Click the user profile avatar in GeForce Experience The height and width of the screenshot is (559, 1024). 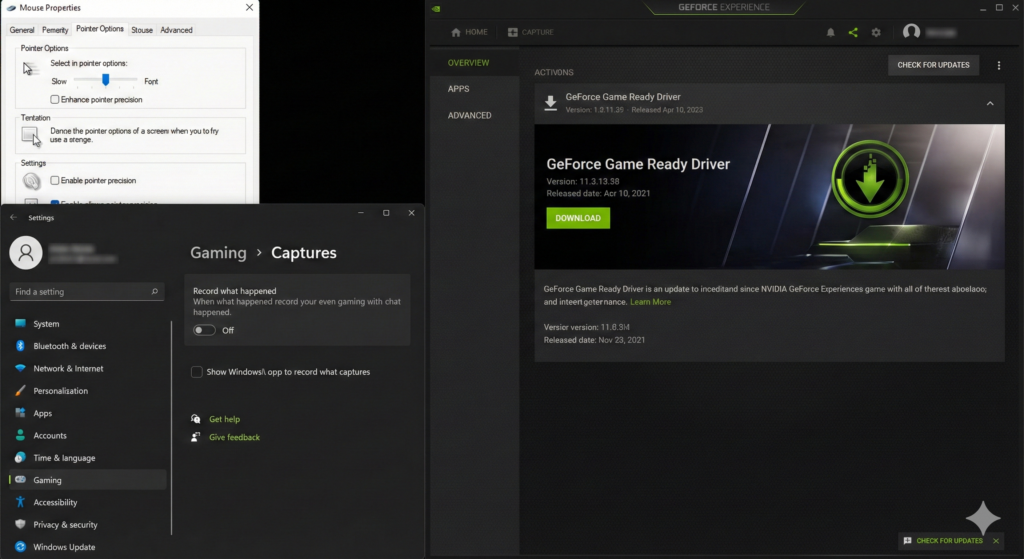pyautogui.click(x=911, y=32)
